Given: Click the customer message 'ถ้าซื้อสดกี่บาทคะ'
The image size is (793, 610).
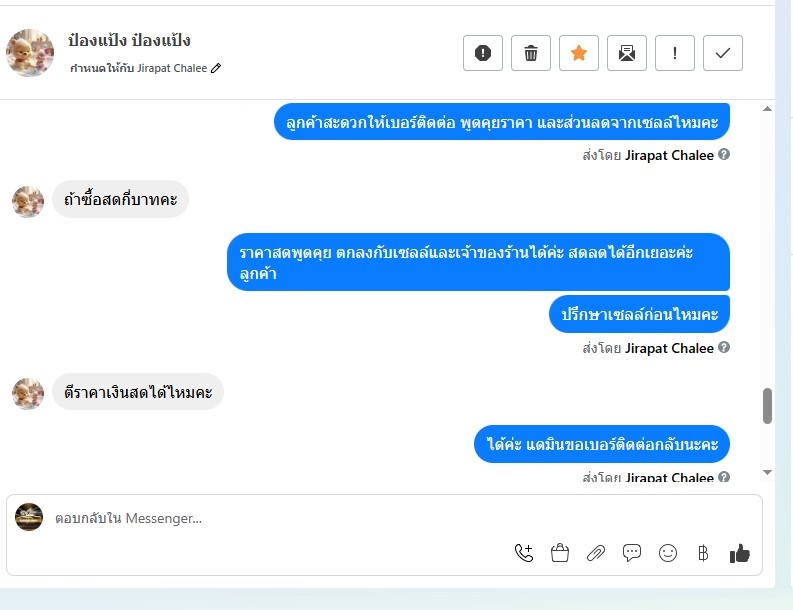Looking at the screenshot, I should pos(120,199).
